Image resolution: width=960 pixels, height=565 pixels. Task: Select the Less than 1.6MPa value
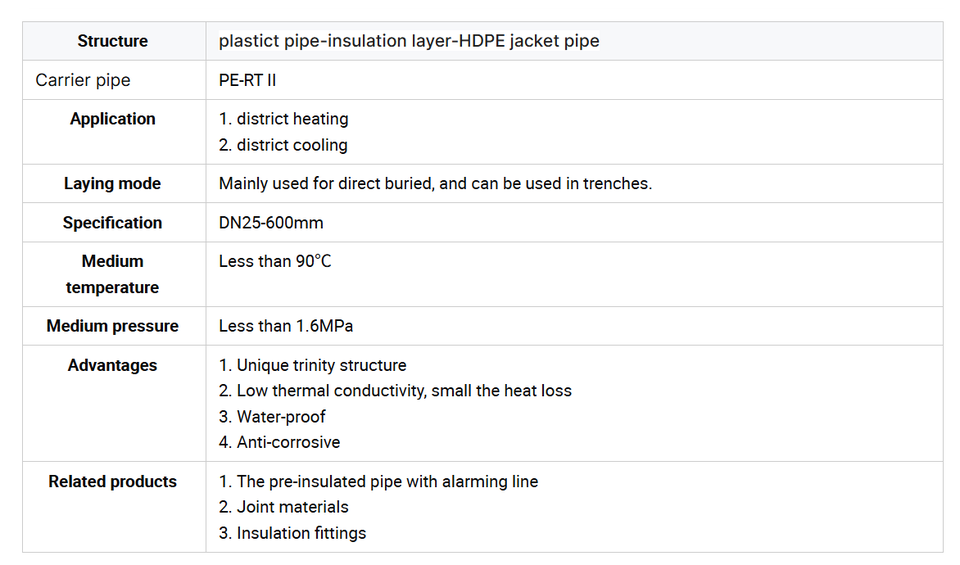pos(286,326)
